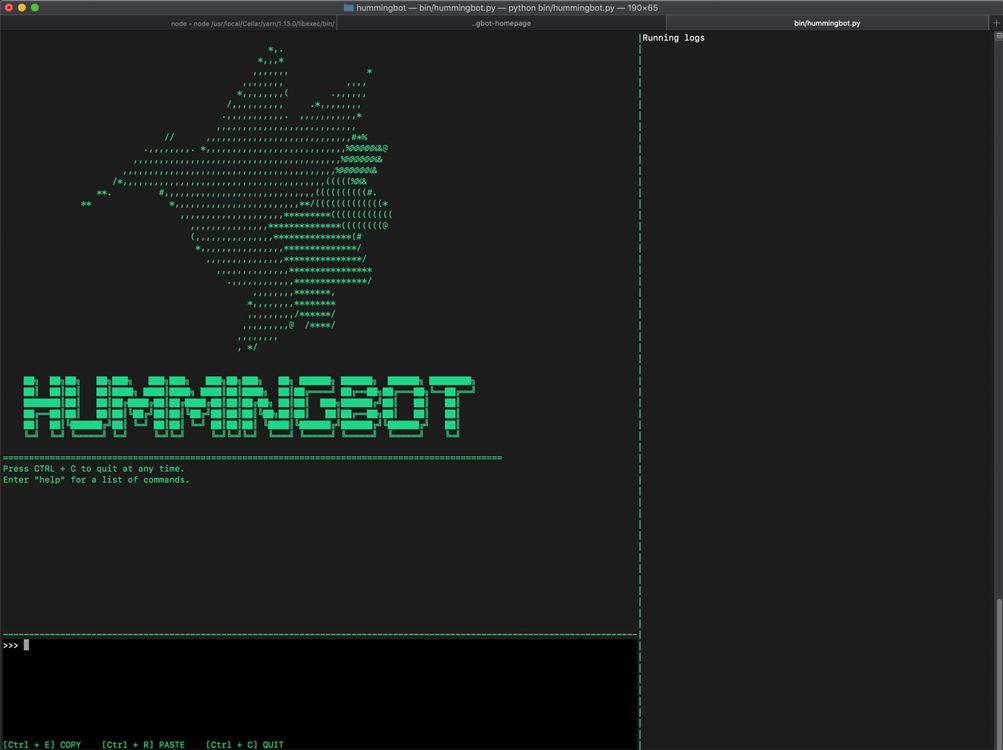Image resolution: width=1003 pixels, height=750 pixels.
Task: Click the blinking cursor block next to the prompt
Action: [27, 644]
